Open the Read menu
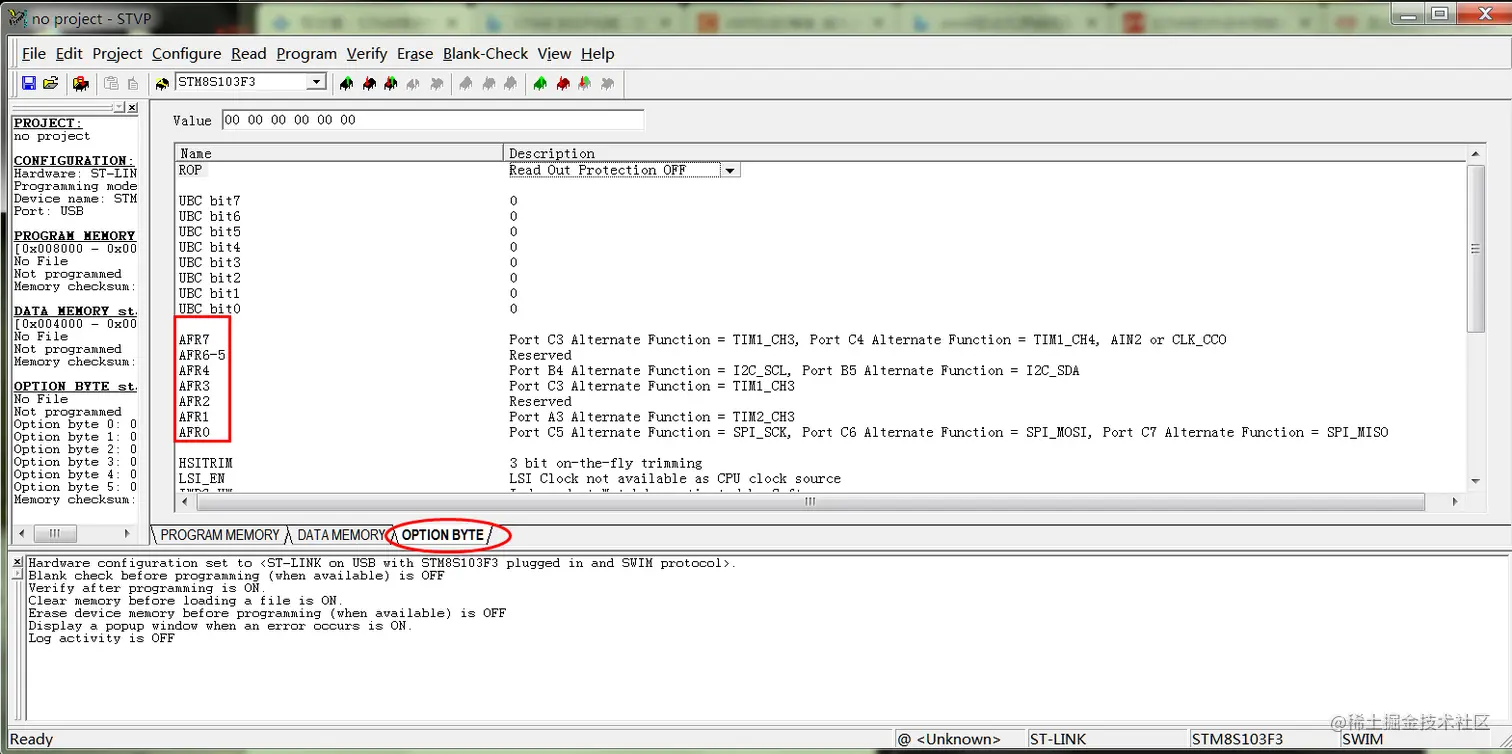 (x=249, y=54)
